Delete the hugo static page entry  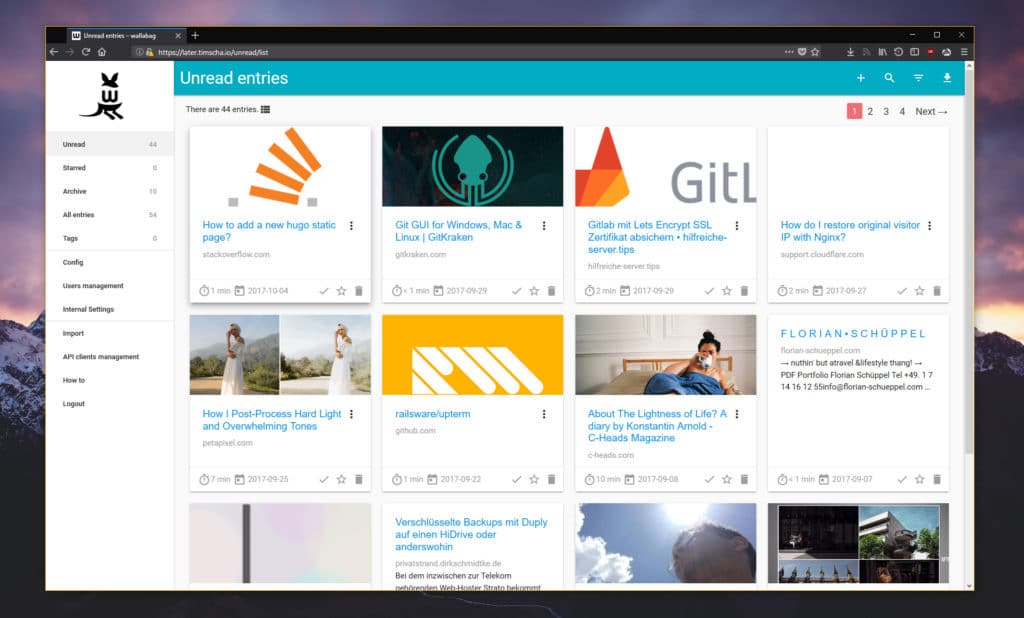point(359,291)
